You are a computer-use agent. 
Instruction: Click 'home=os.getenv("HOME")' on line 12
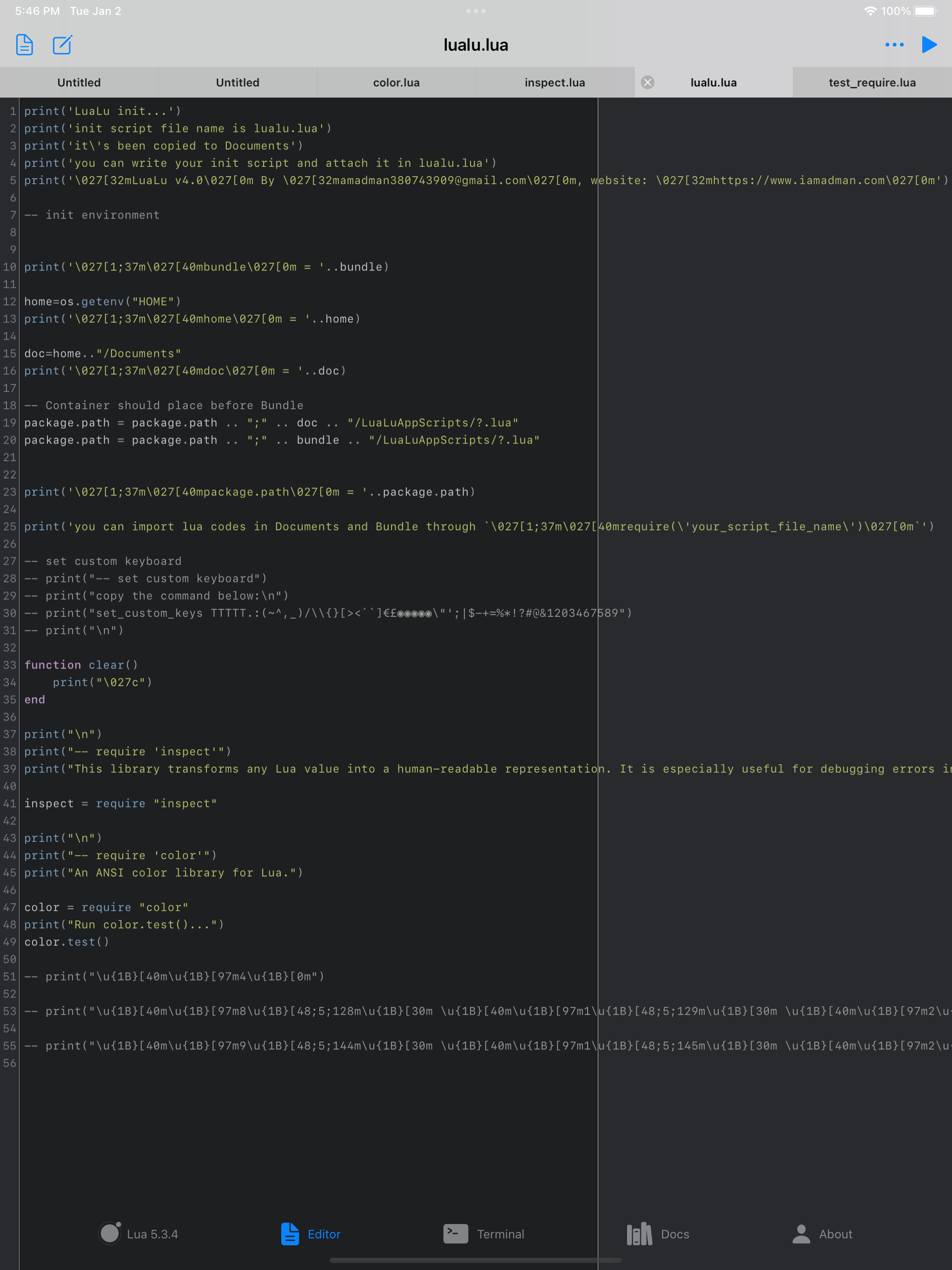[103, 301]
